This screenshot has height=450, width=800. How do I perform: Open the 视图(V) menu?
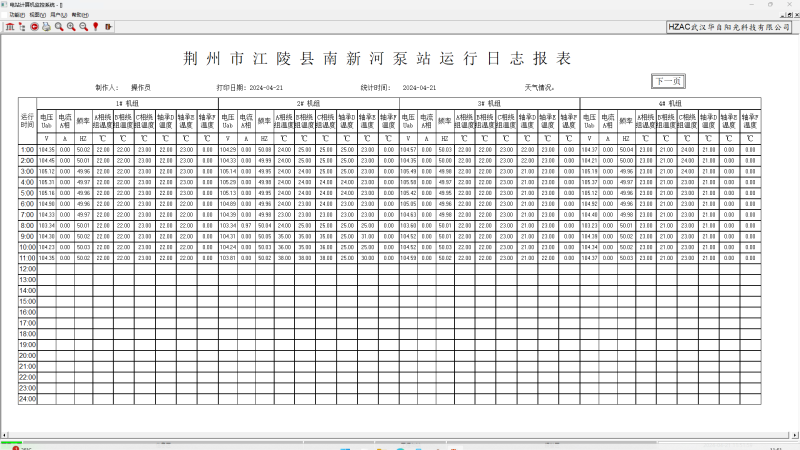point(38,15)
